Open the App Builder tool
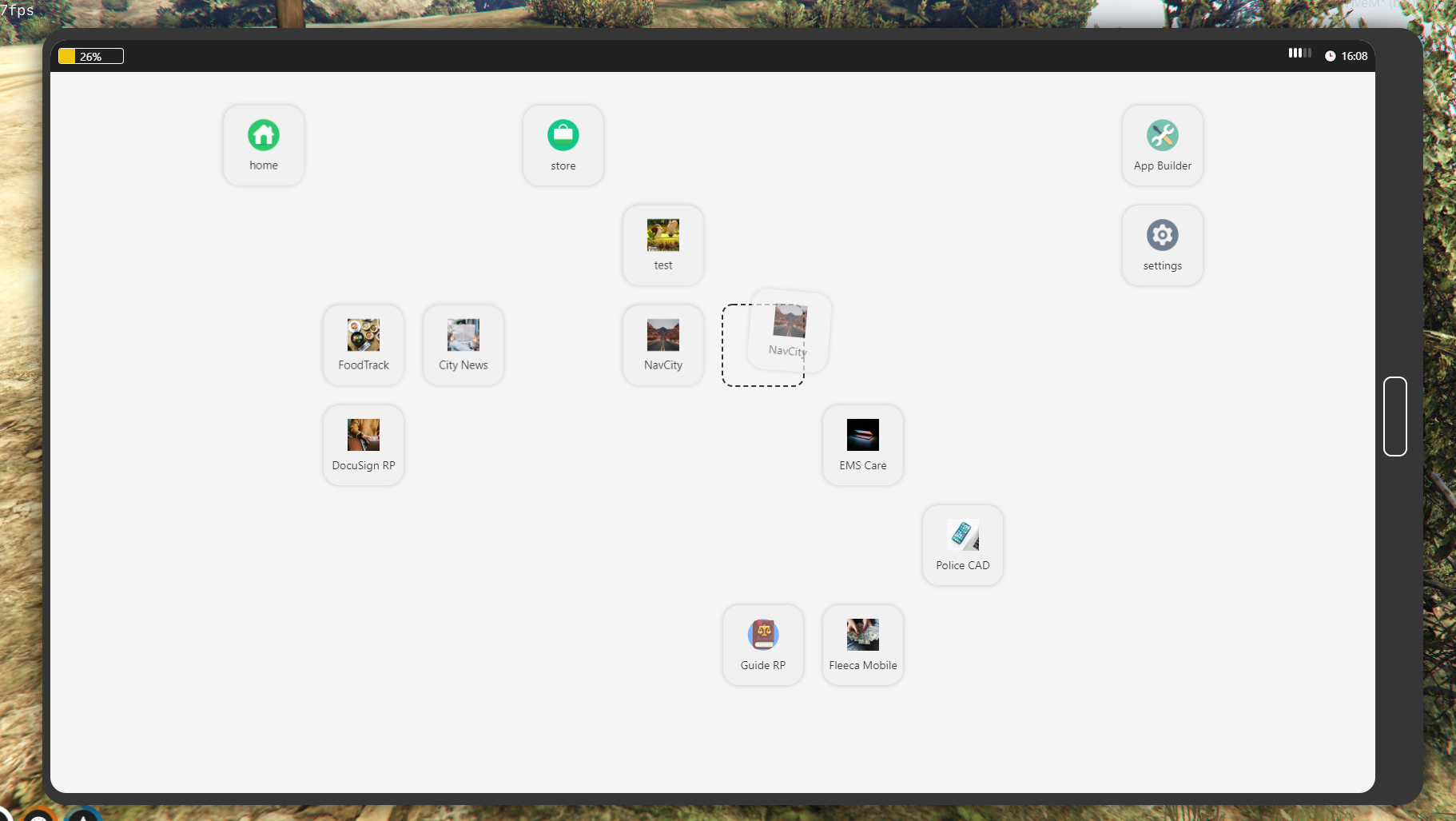 [x=1162, y=145]
